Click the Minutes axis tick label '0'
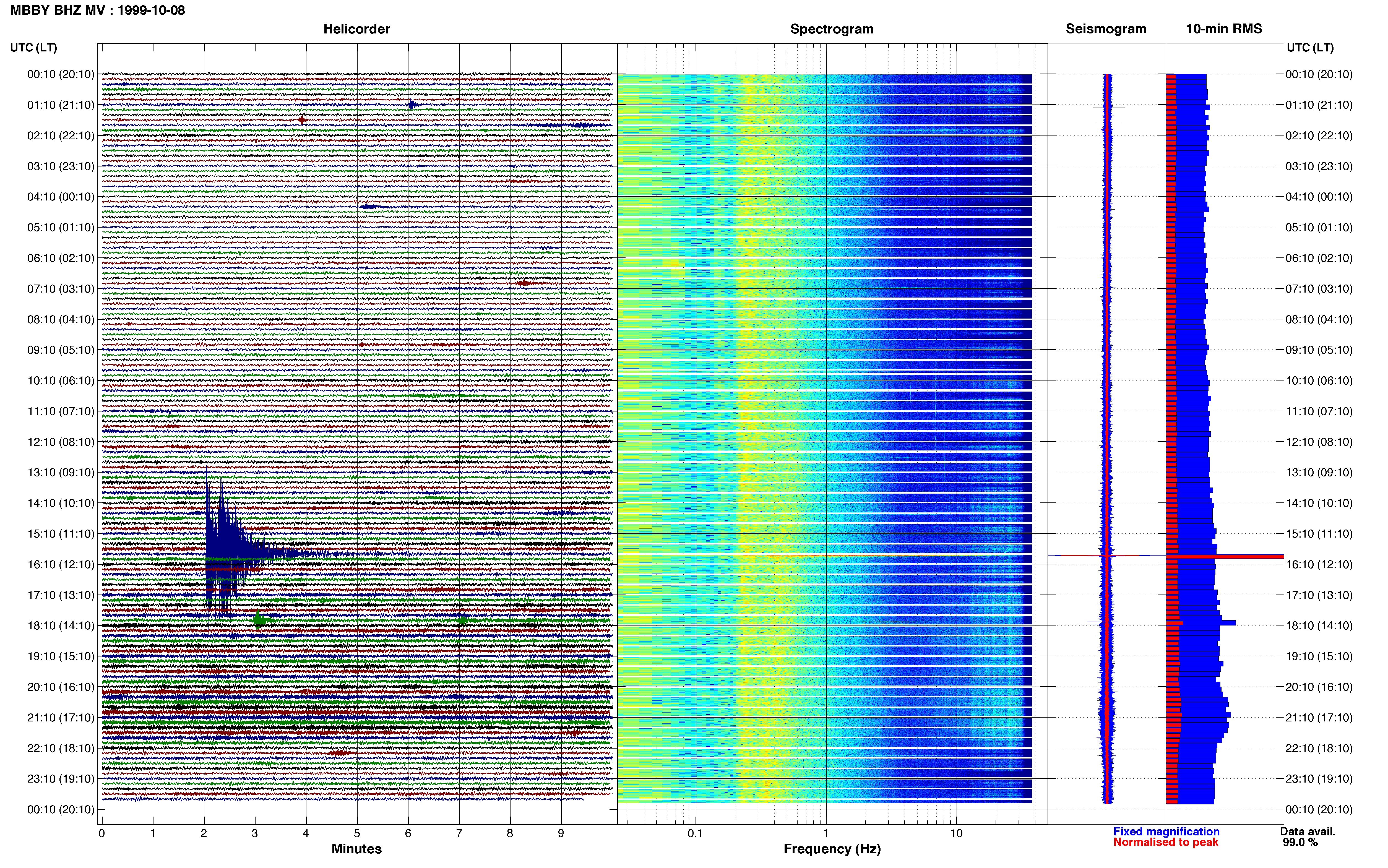The height and width of the screenshot is (868, 1388). pyautogui.click(x=101, y=833)
